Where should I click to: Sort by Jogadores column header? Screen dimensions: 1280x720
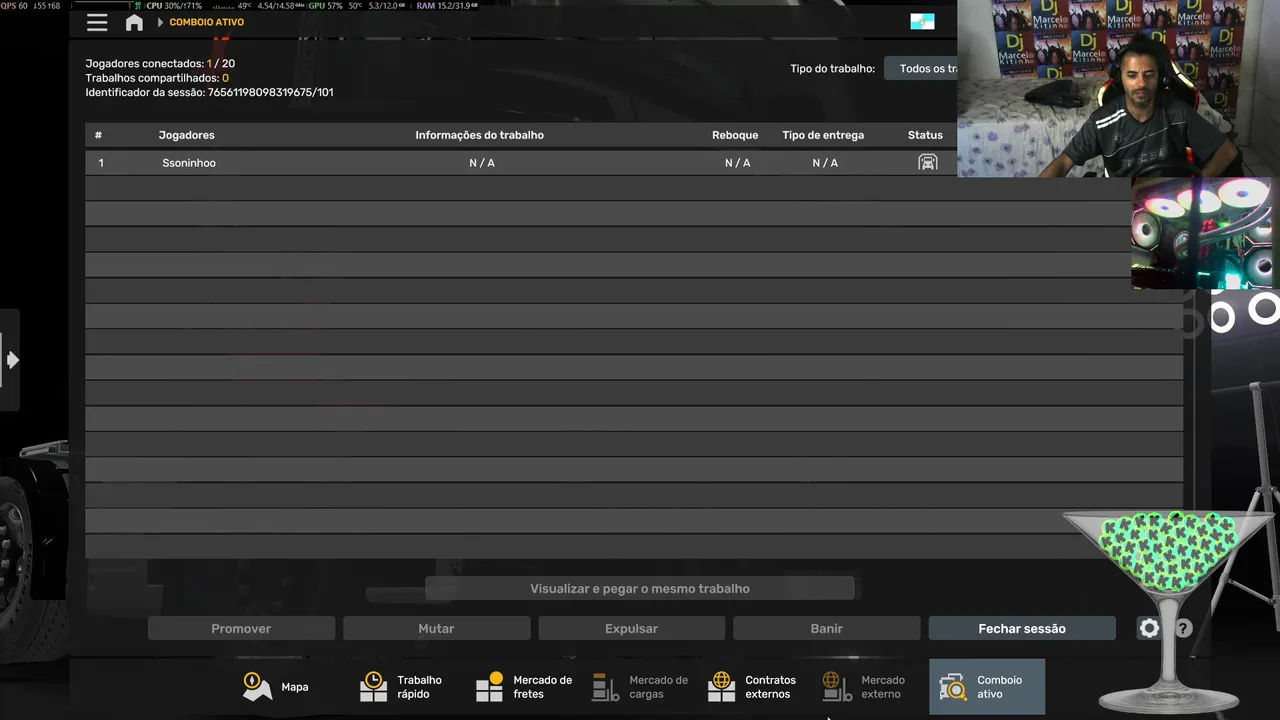[x=186, y=135]
